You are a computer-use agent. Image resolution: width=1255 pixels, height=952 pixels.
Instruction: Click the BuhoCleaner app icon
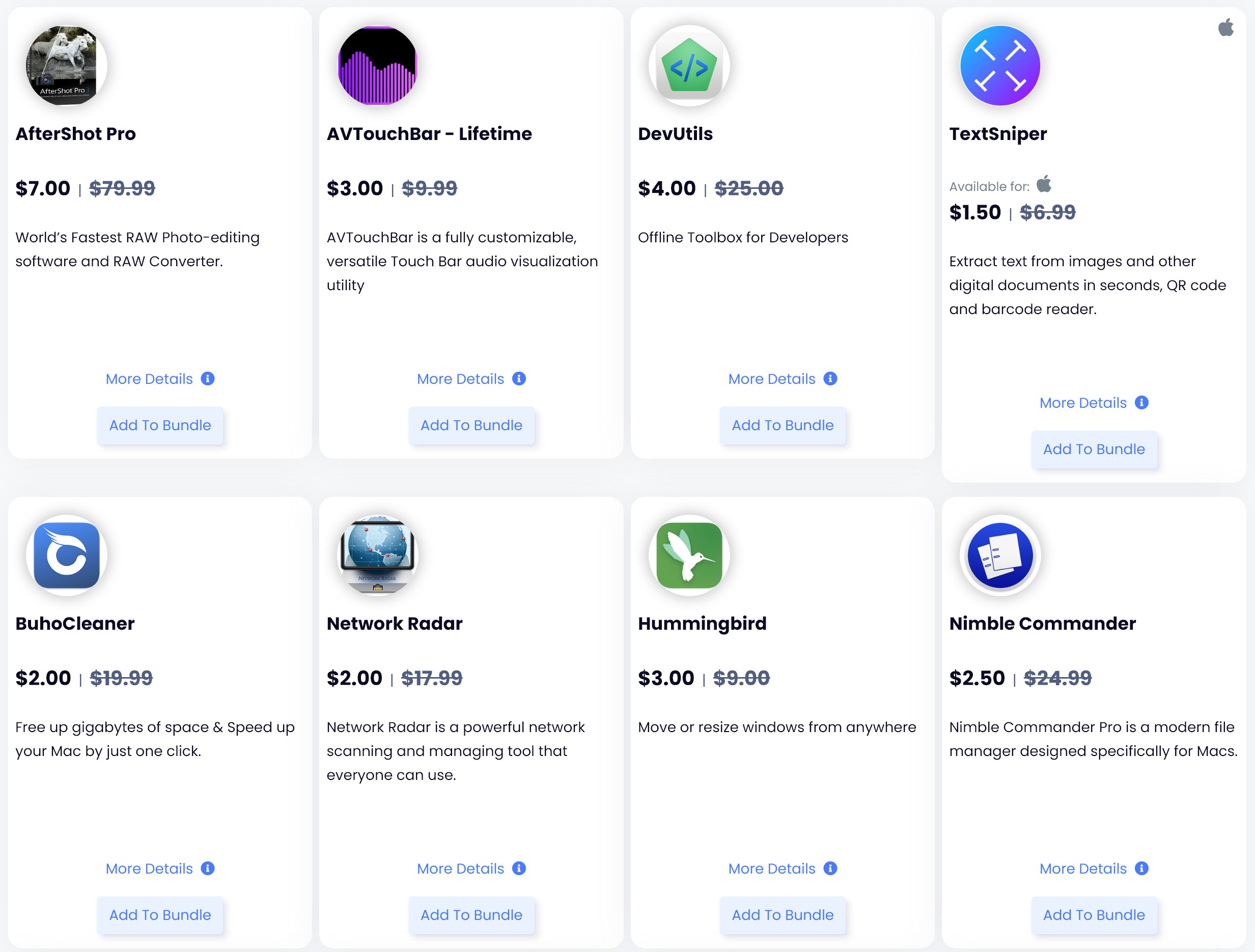[66, 555]
